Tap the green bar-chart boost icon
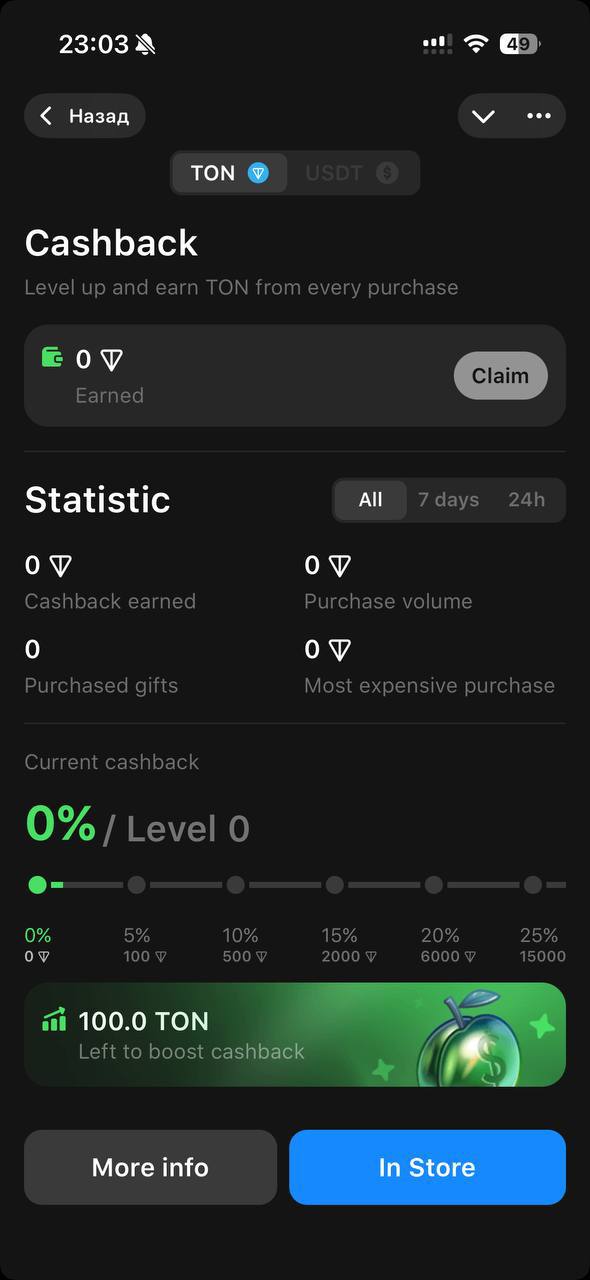Screen dimensions: 590x1280 pyautogui.click(x=54, y=1020)
